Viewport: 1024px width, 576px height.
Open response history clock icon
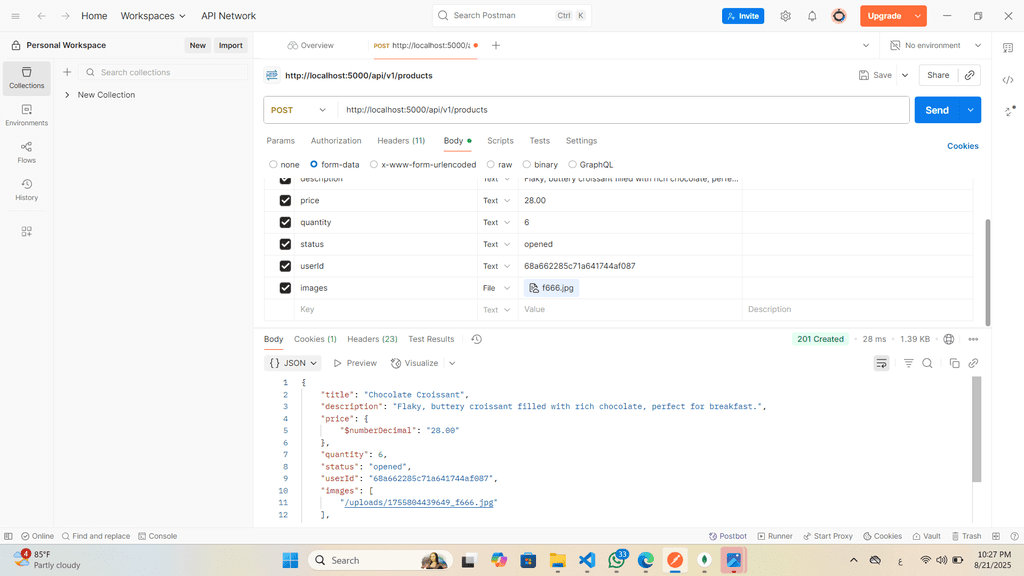coord(476,339)
